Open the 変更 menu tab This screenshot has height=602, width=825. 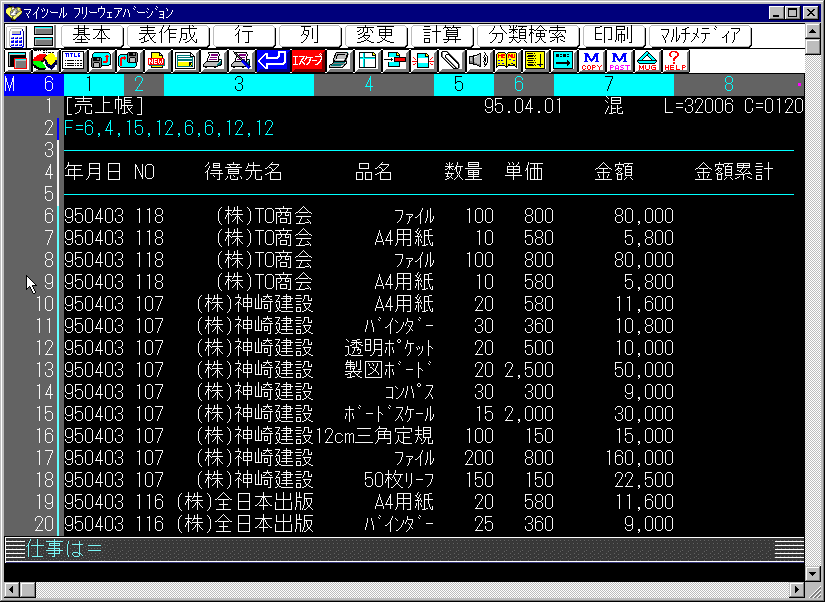pos(376,36)
